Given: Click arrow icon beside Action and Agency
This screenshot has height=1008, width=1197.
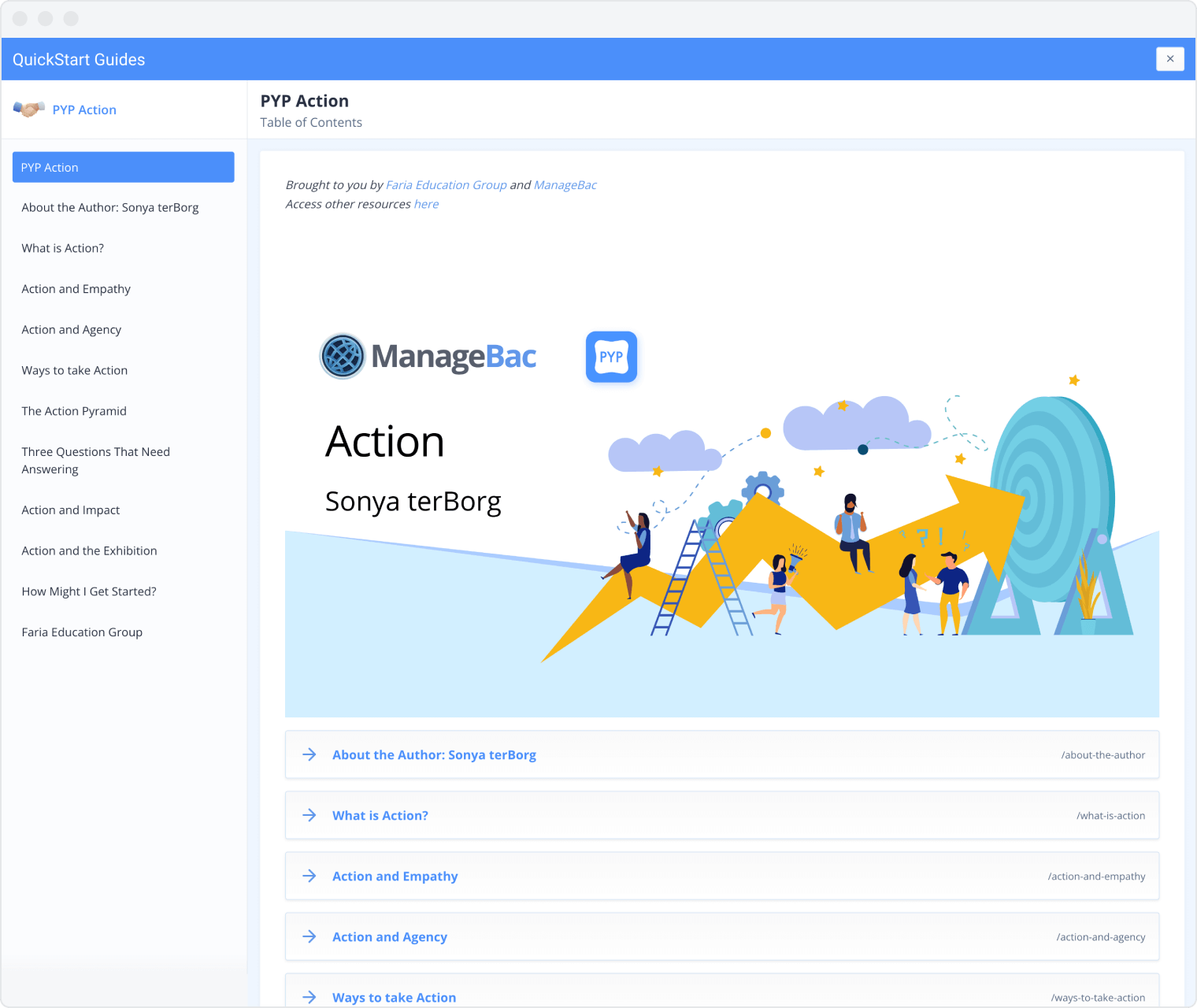Looking at the screenshot, I should point(309,936).
